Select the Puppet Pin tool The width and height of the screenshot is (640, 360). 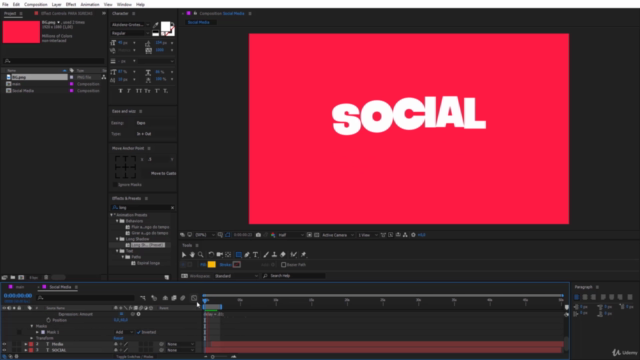(303, 255)
